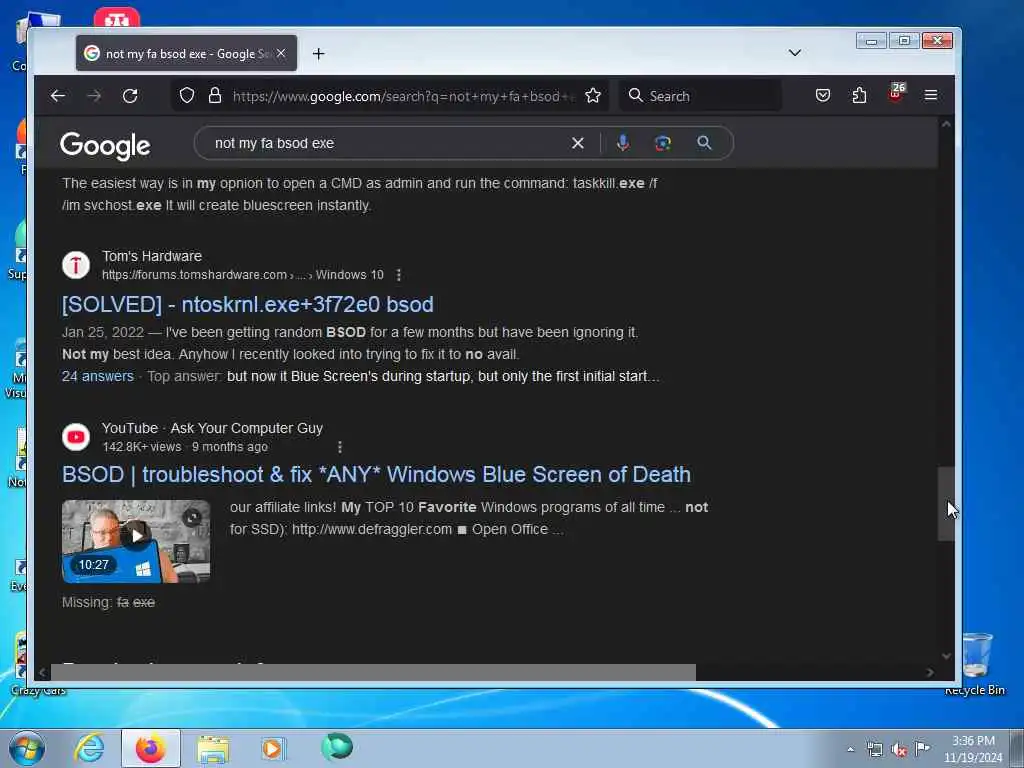1024x768 pixels.
Task: Start voice search with microphone icon
Action: (x=623, y=143)
